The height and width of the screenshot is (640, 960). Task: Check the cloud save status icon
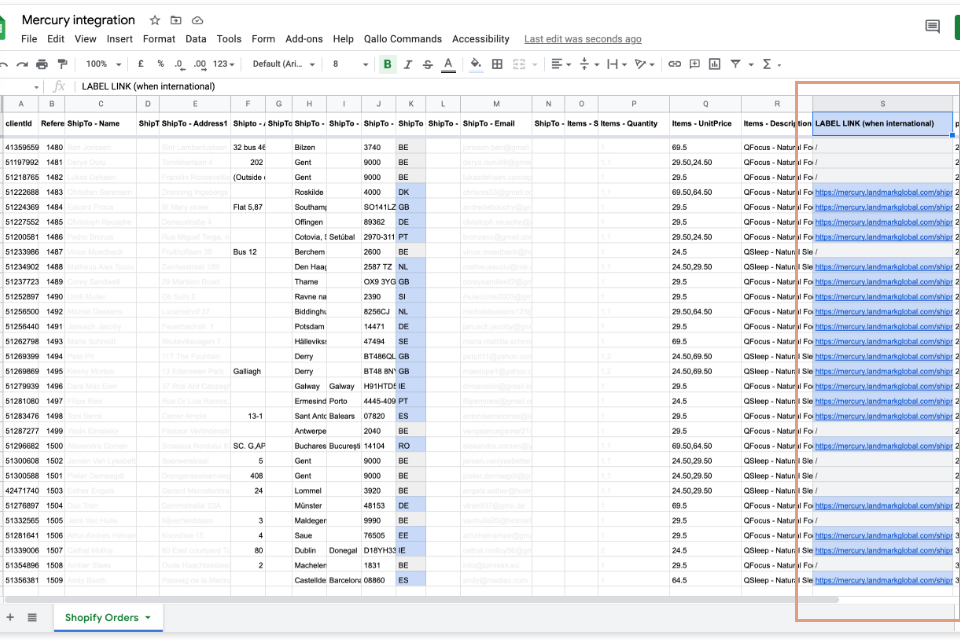point(197,20)
